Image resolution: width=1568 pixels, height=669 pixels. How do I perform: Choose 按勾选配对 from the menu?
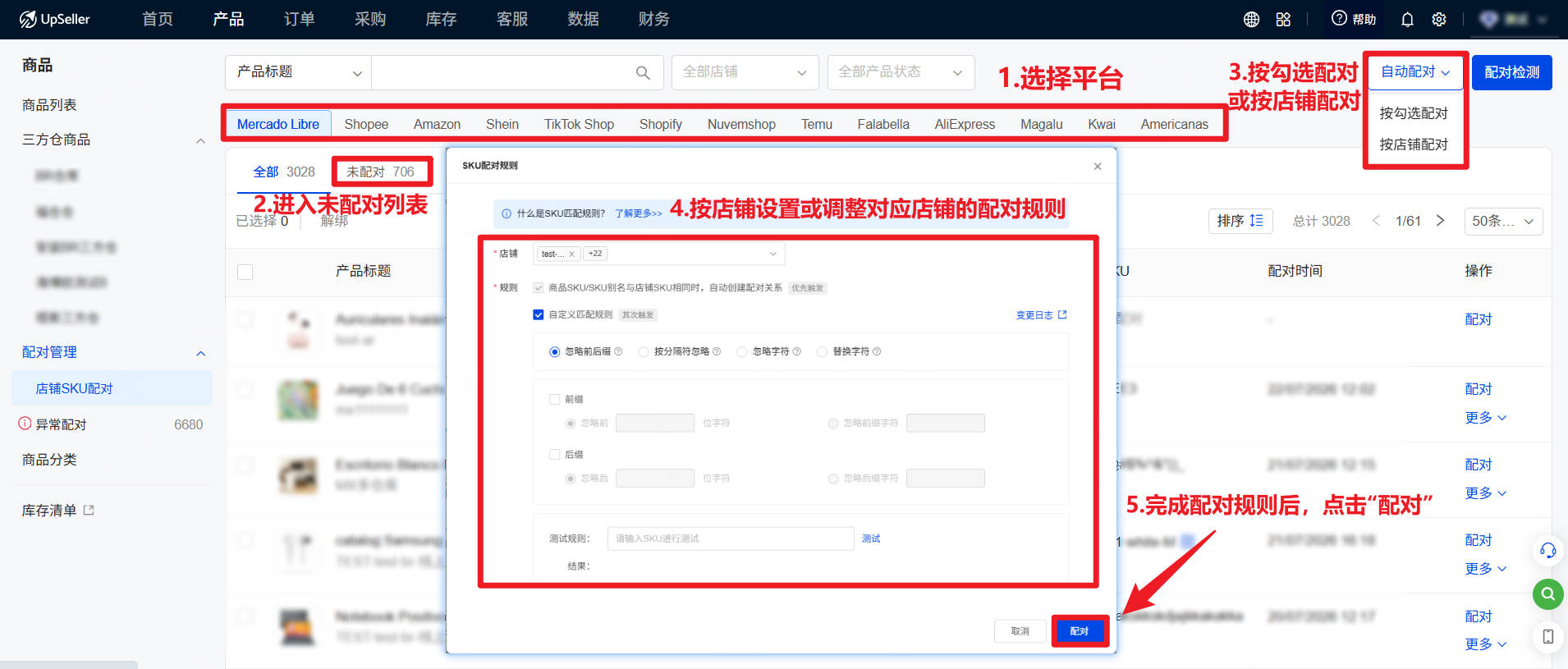pos(1414,113)
